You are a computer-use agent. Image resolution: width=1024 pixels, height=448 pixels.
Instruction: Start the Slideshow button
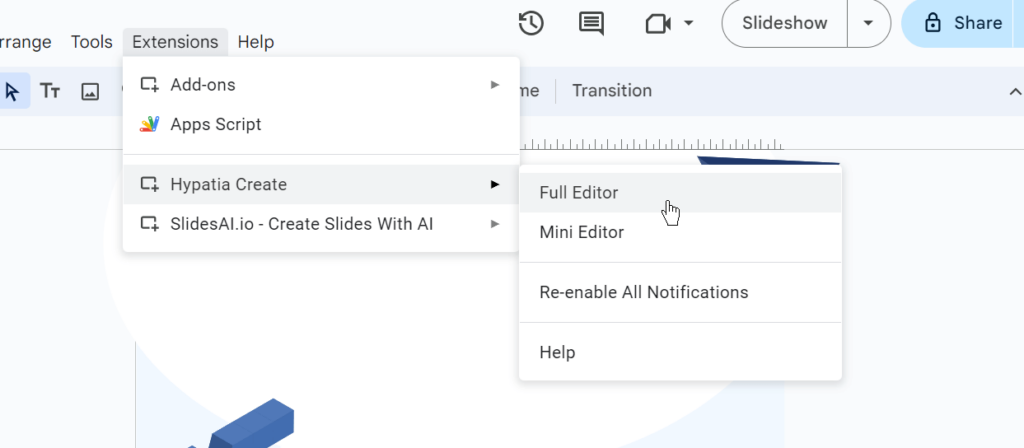(785, 23)
